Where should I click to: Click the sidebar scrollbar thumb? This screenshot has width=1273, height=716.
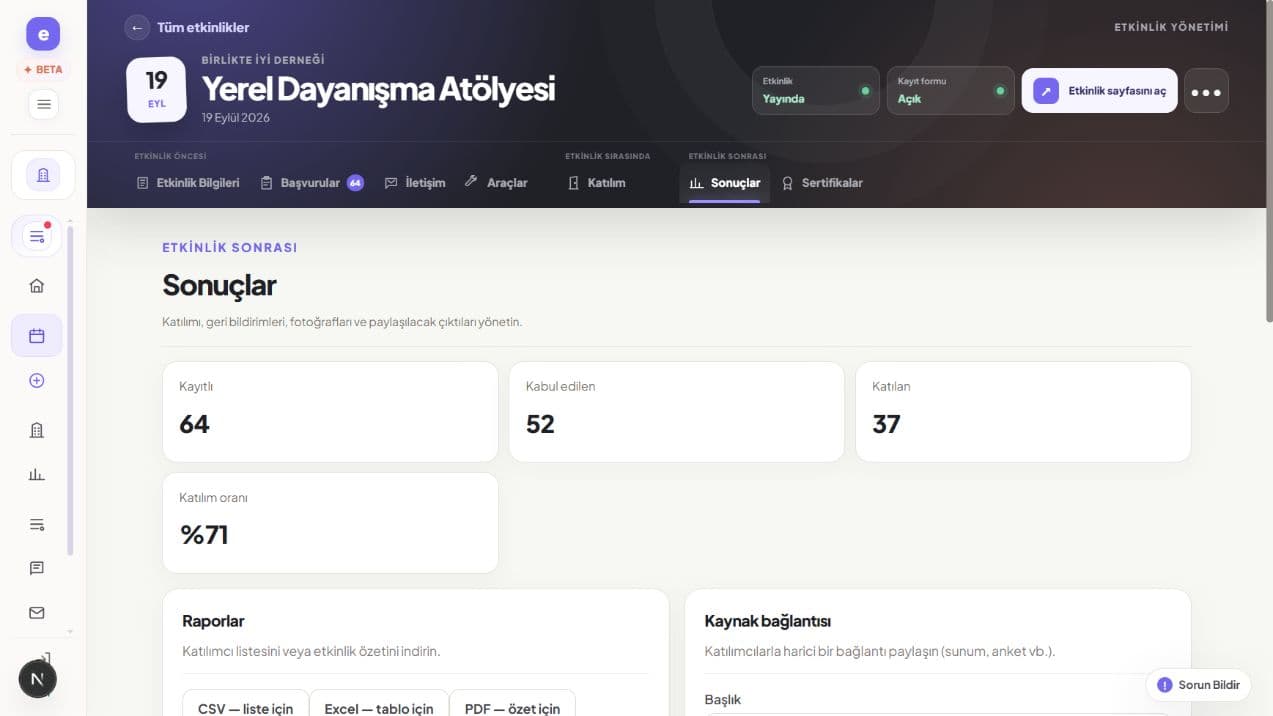coord(70,390)
